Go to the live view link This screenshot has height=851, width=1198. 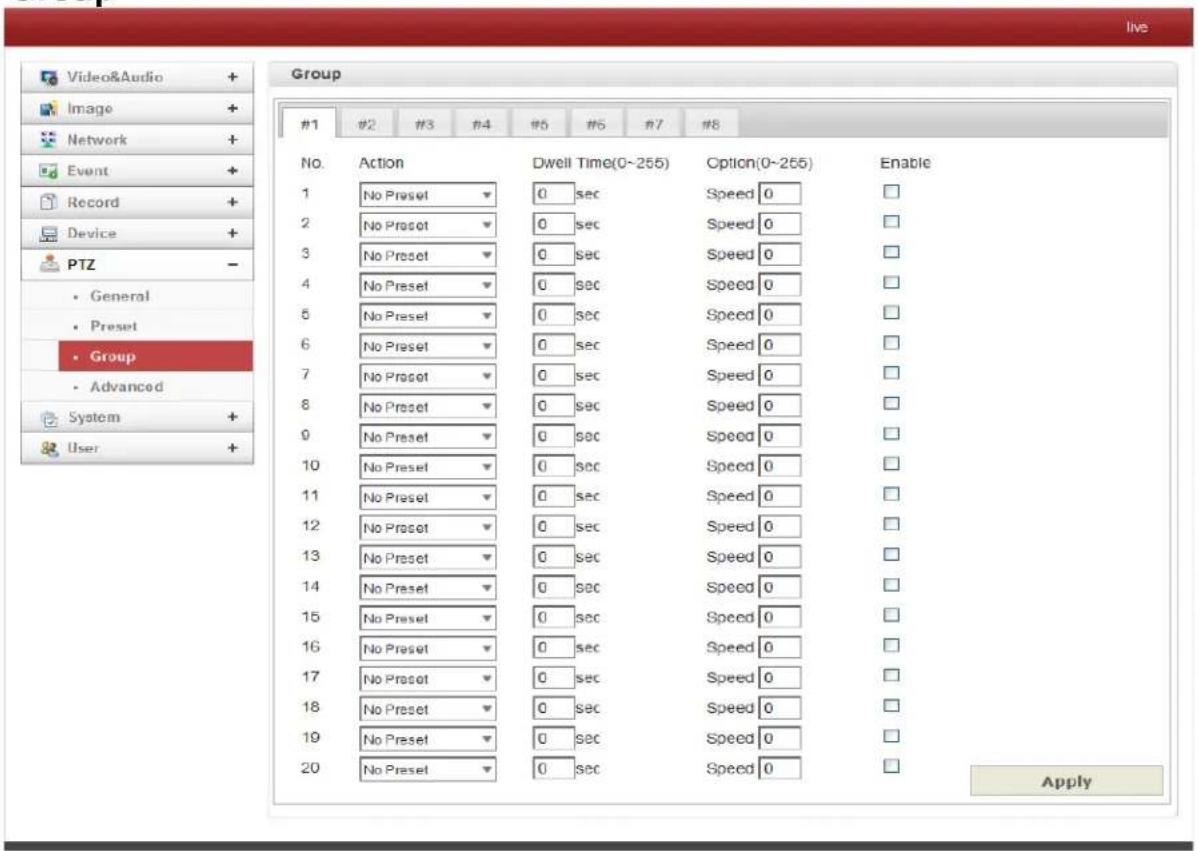1137,27
